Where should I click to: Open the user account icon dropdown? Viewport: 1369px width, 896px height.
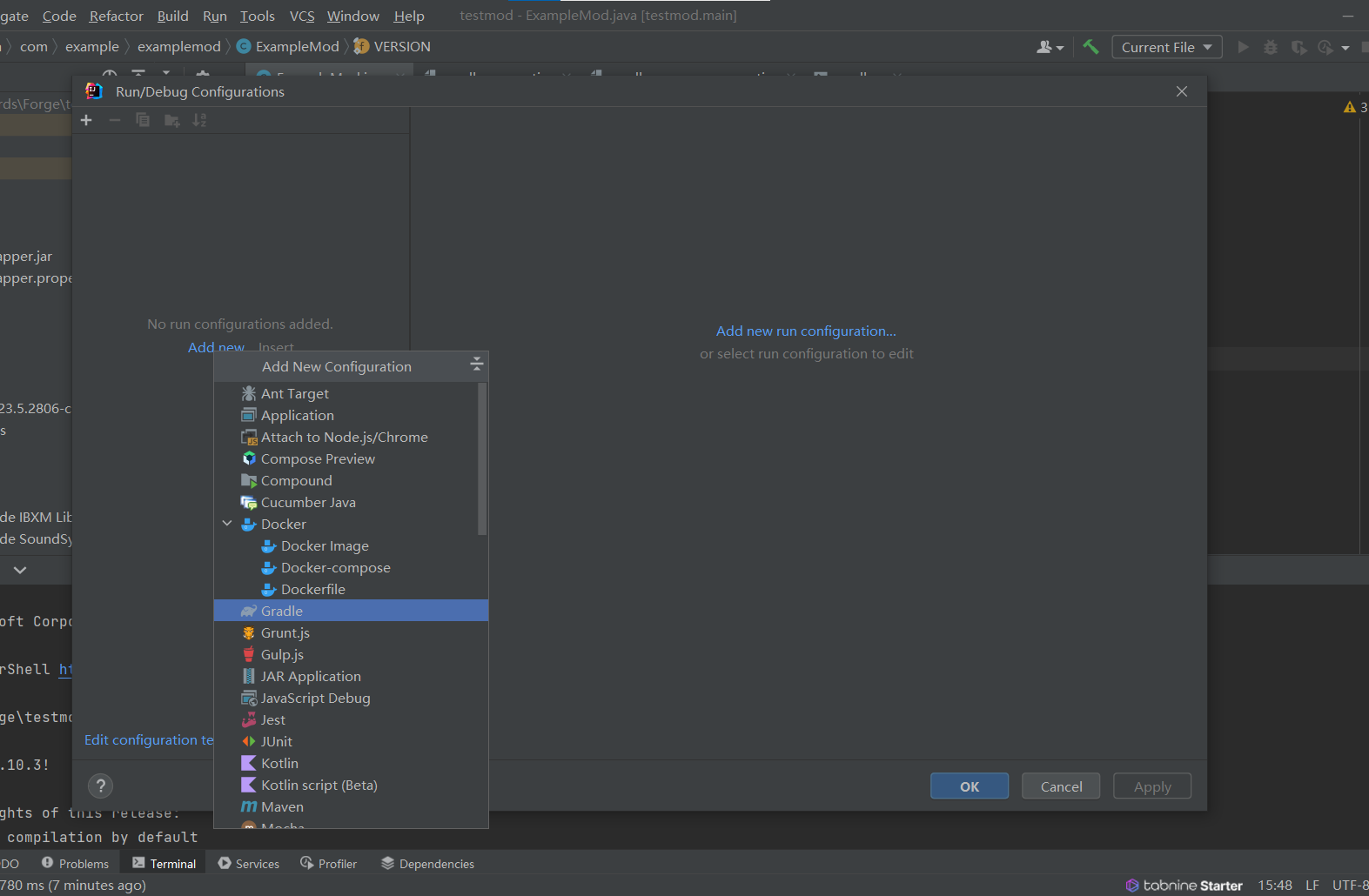coord(1050,47)
